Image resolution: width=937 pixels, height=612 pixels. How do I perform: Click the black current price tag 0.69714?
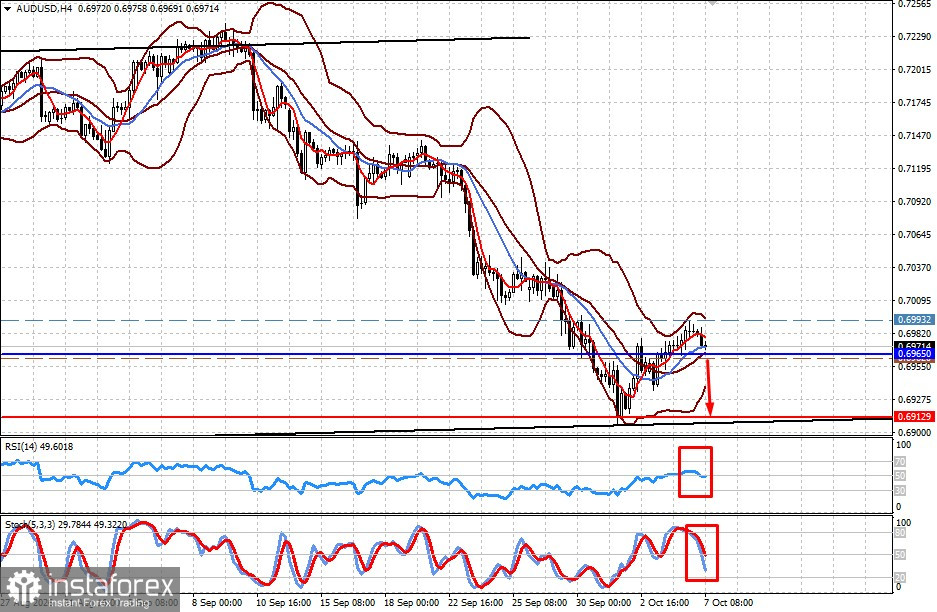point(914,345)
